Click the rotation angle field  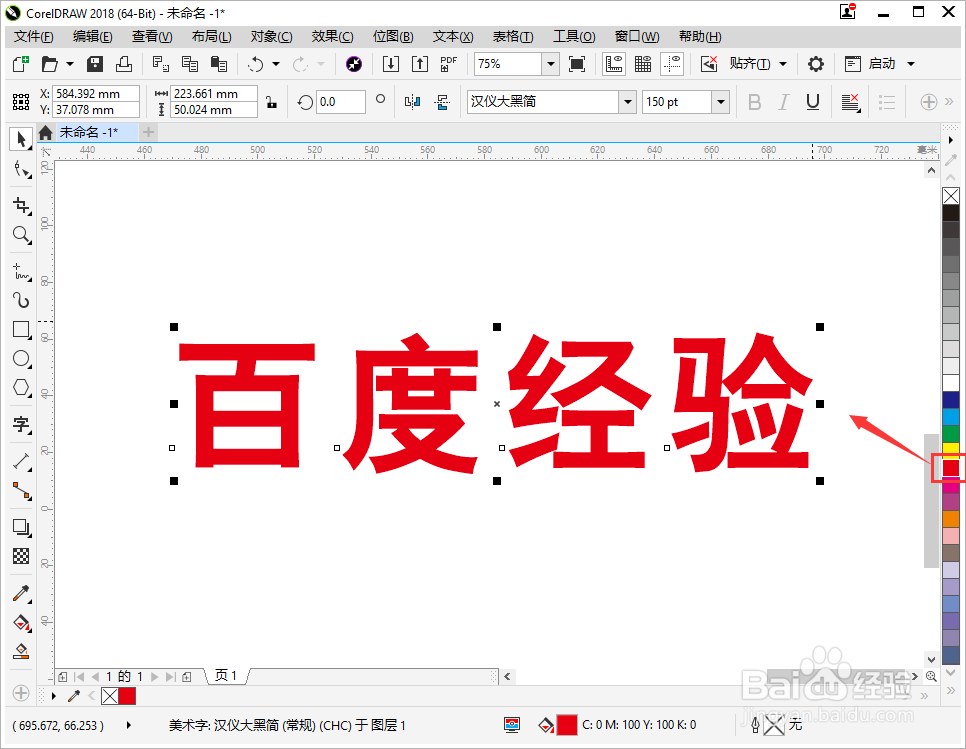click(x=341, y=102)
